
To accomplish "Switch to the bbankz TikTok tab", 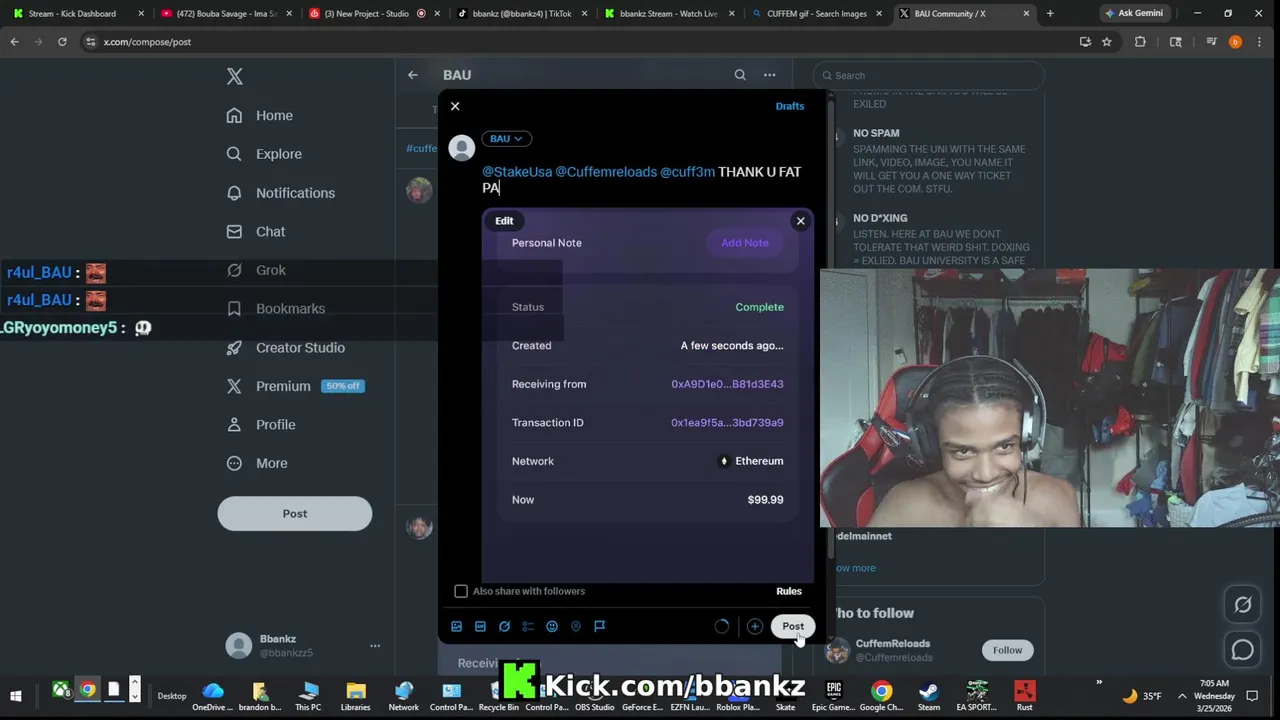I will 520,14.
